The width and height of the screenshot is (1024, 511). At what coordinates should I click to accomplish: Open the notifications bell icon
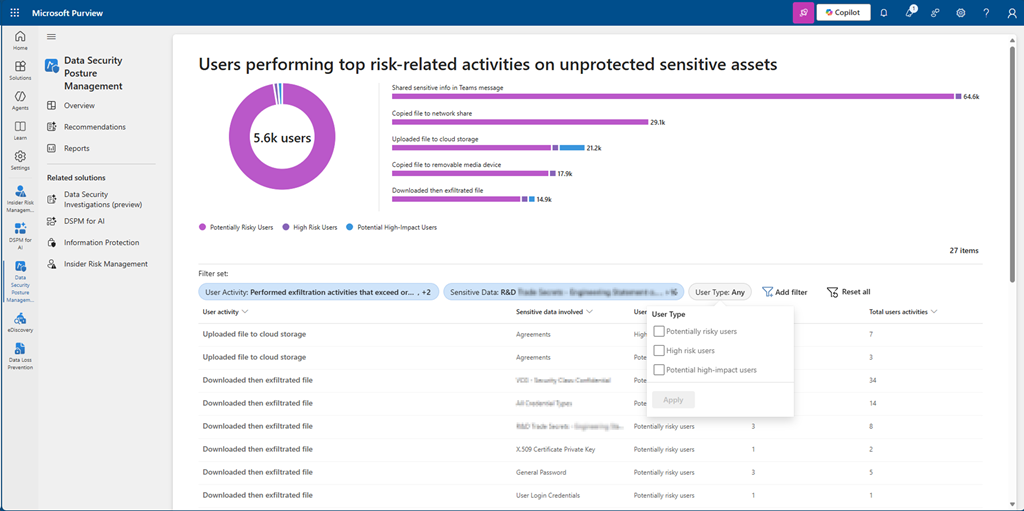(x=883, y=13)
